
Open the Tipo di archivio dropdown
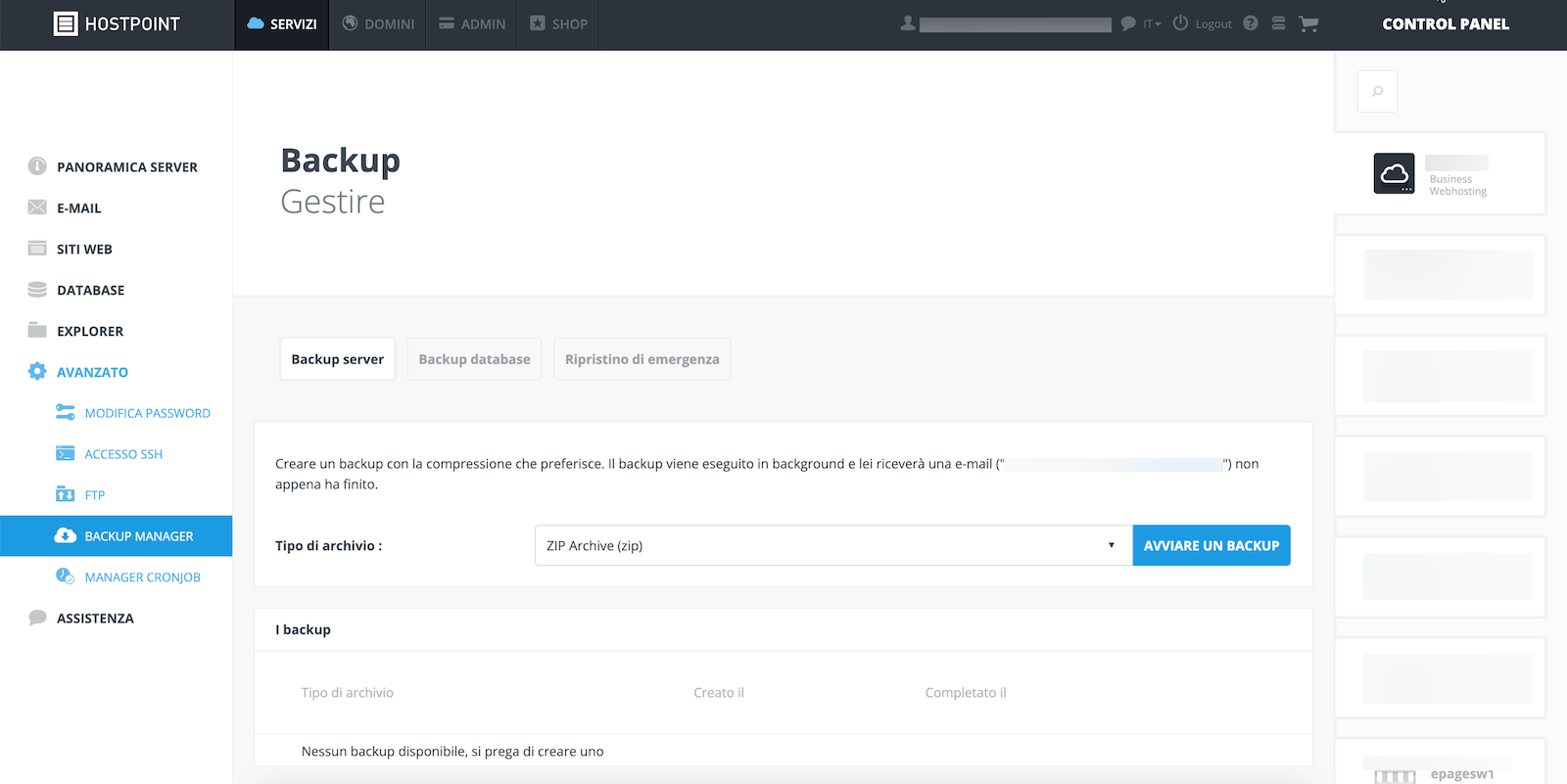tap(833, 545)
